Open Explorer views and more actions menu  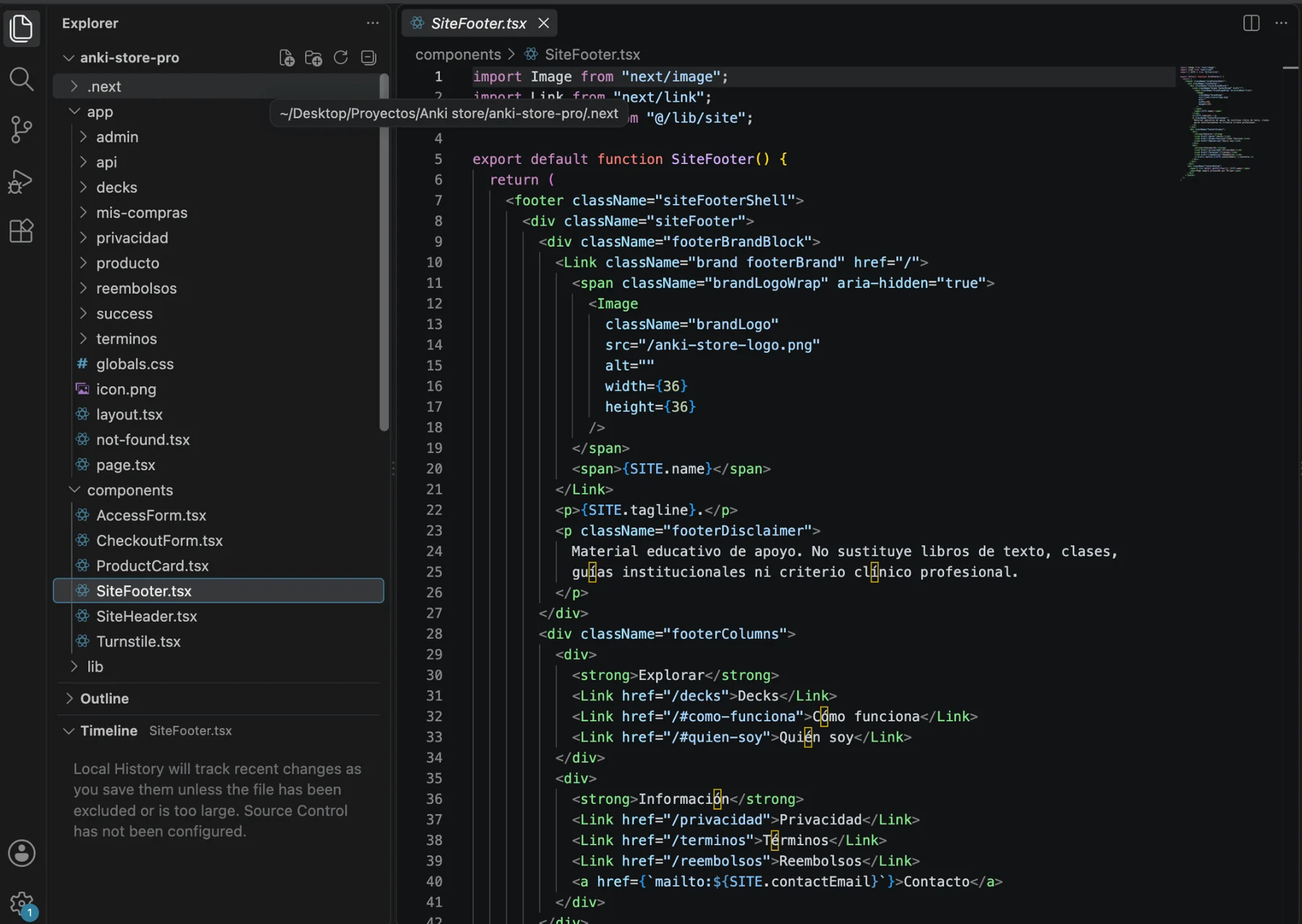tap(373, 23)
